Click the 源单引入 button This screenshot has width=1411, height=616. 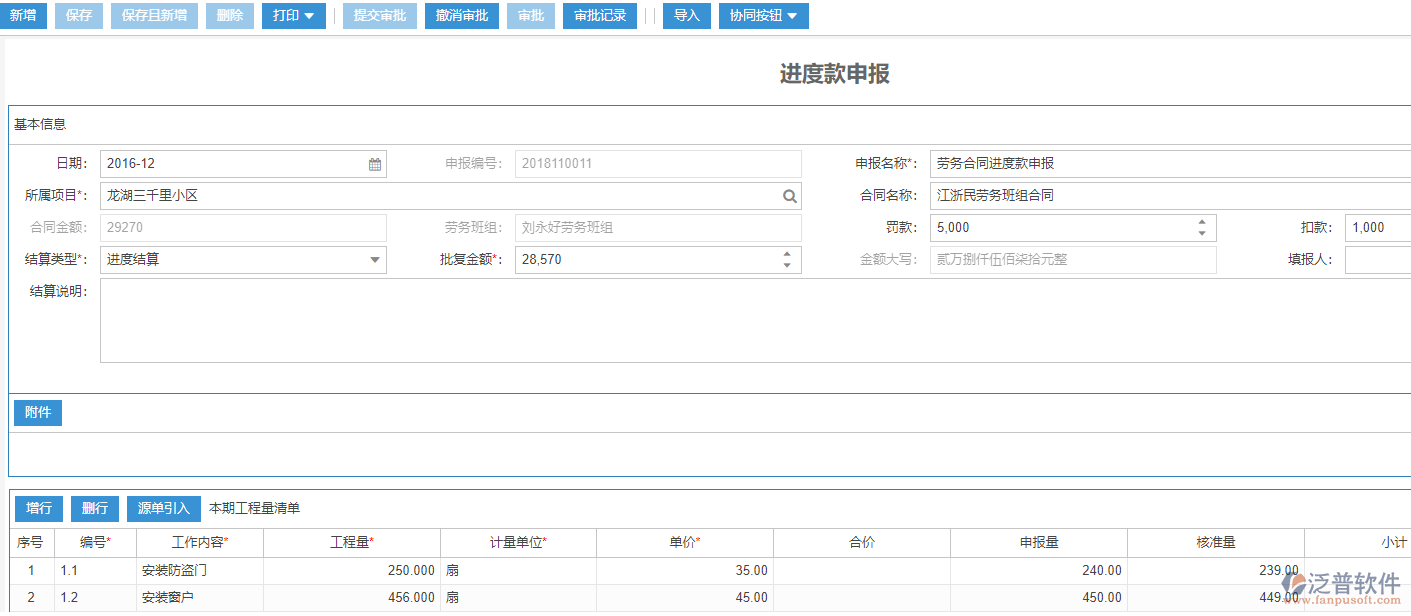pos(163,508)
